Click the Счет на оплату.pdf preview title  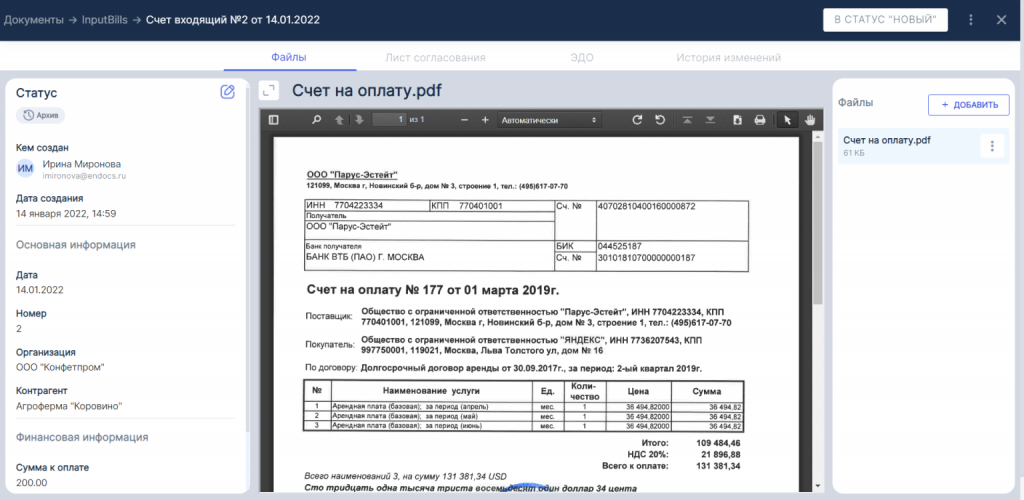(367, 91)
